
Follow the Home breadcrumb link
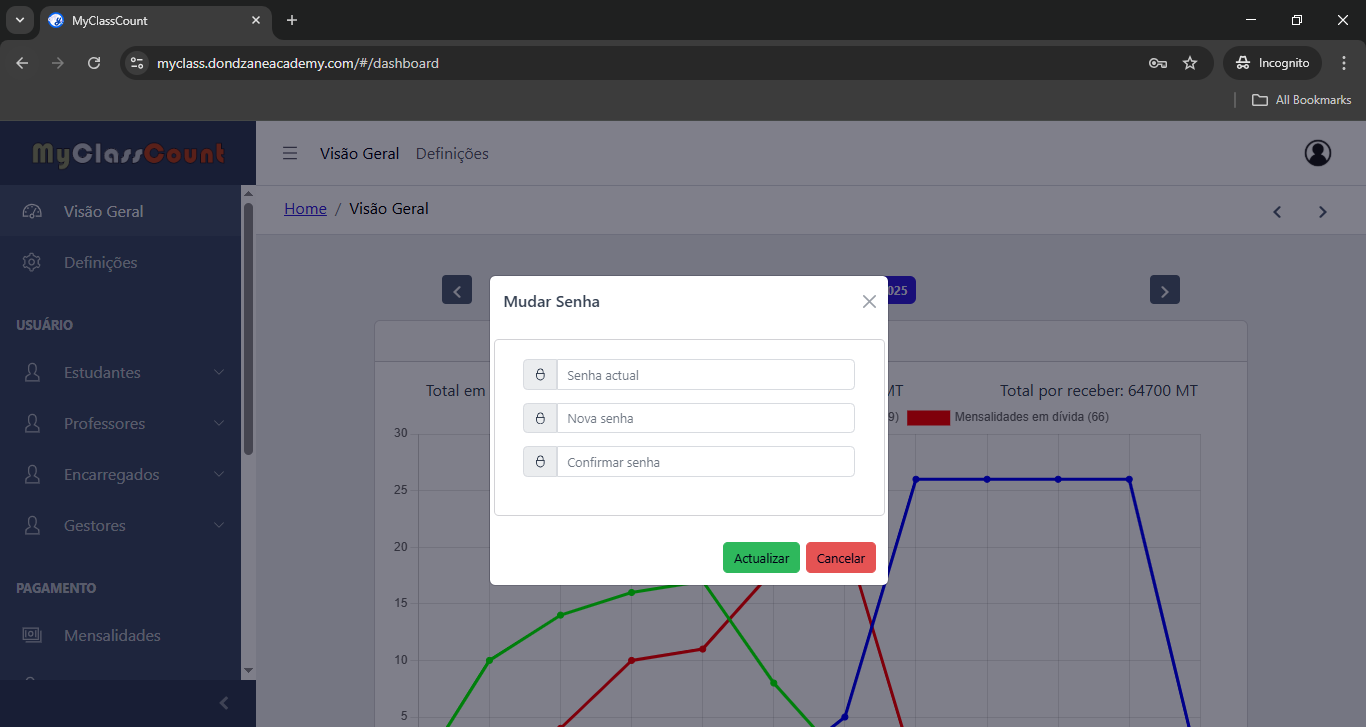(x=305, y=208)
